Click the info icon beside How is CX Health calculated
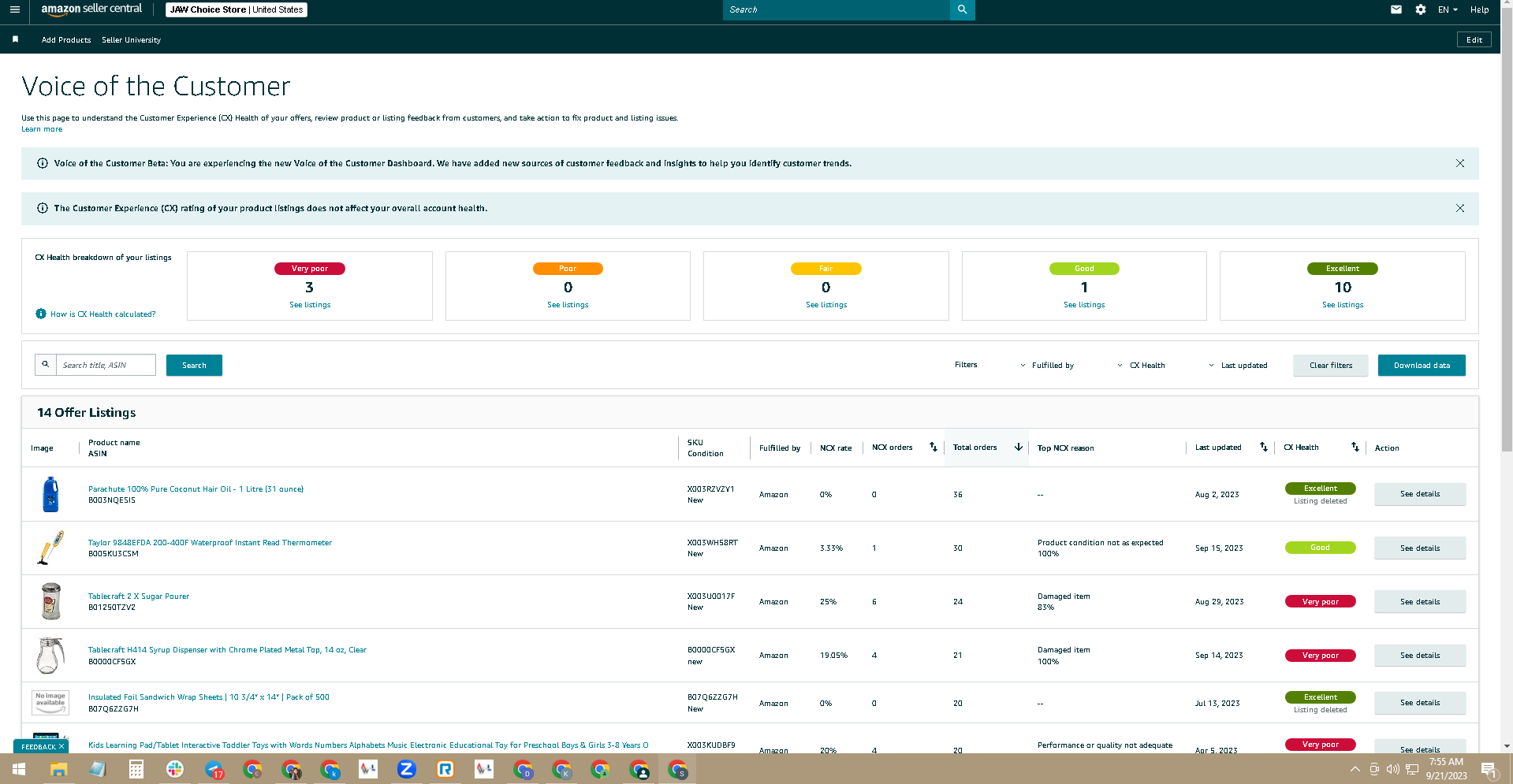The width and height of the screenshot is (1513, 784). pos(41,314)
